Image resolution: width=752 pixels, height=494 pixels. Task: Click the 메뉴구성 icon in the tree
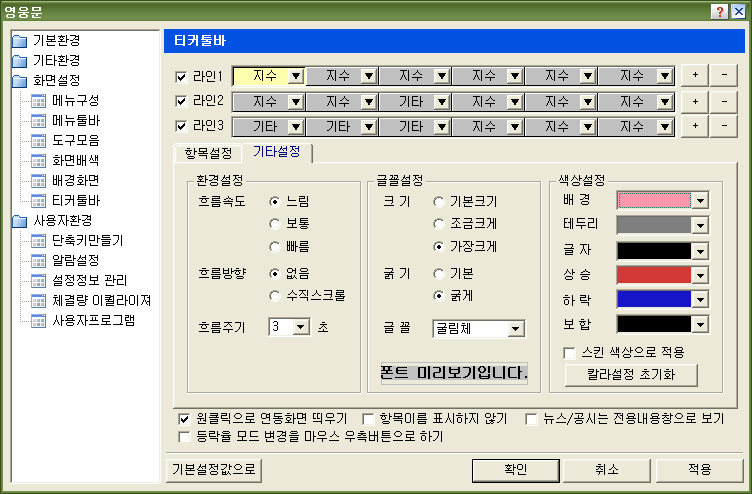pyautogui.click(x=39, y=100)
